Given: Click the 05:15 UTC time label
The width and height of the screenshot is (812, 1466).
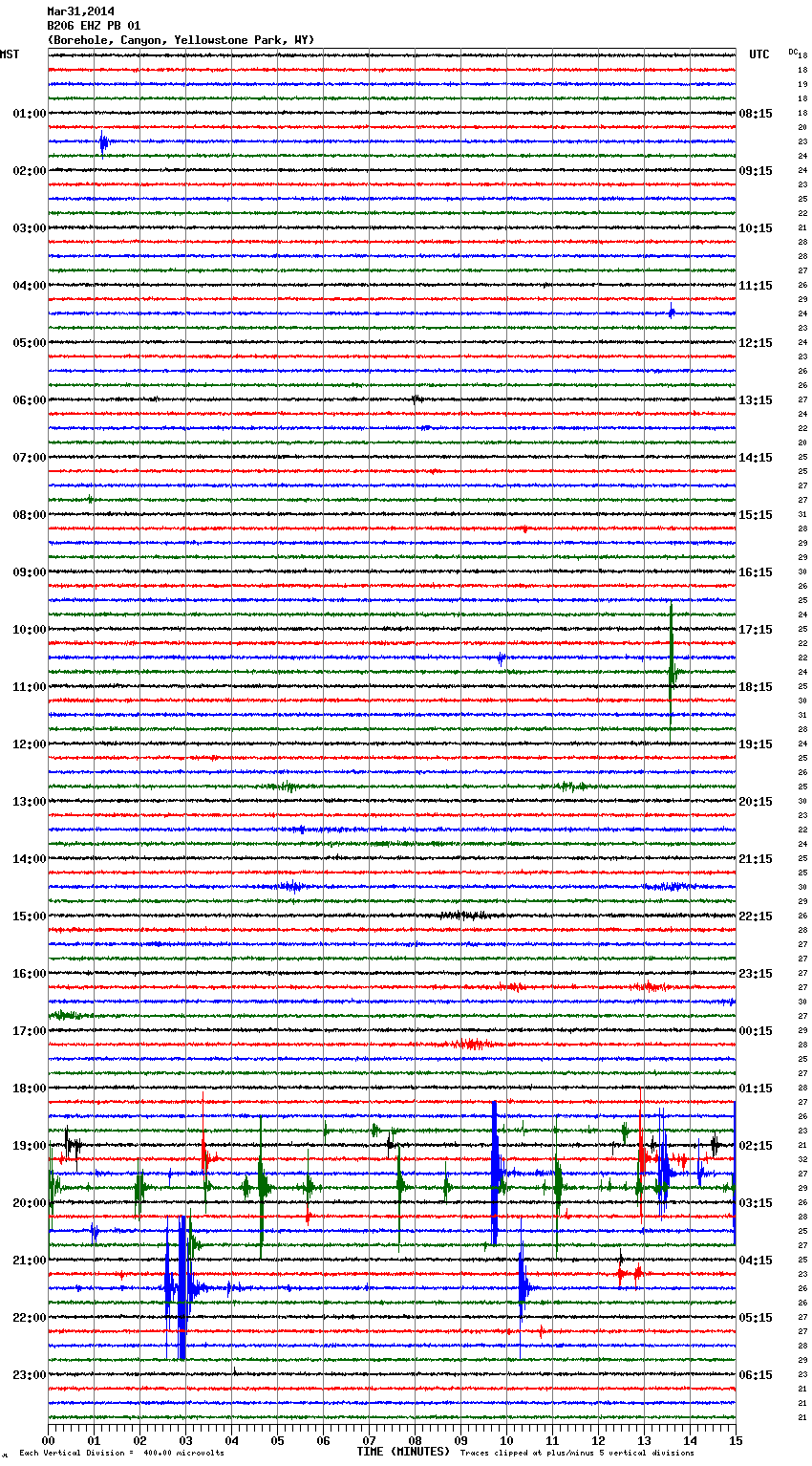Looking at the screenshot, I should click(x=756, y=1318).
